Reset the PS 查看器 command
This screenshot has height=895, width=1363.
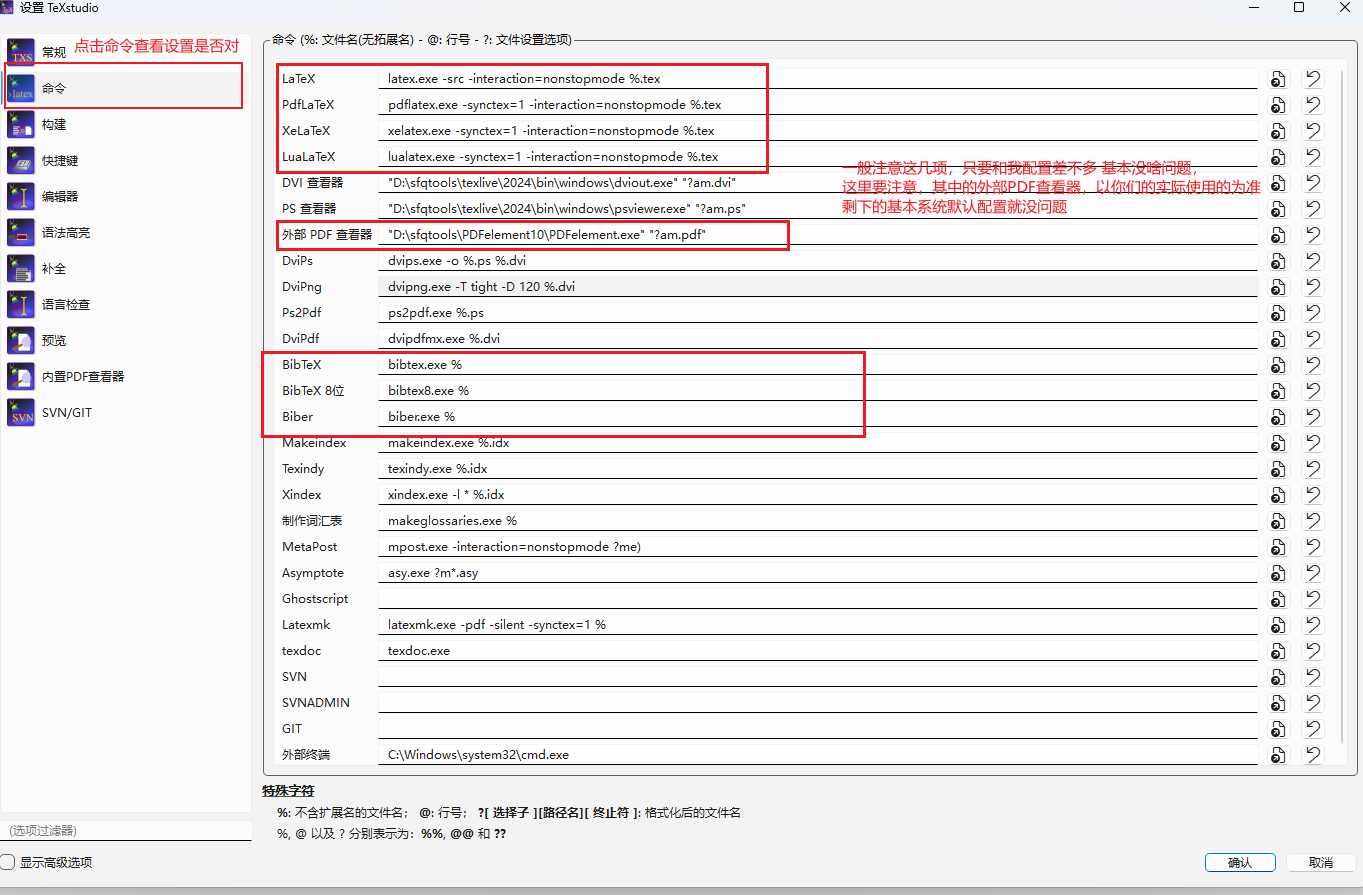[1313, 208]
